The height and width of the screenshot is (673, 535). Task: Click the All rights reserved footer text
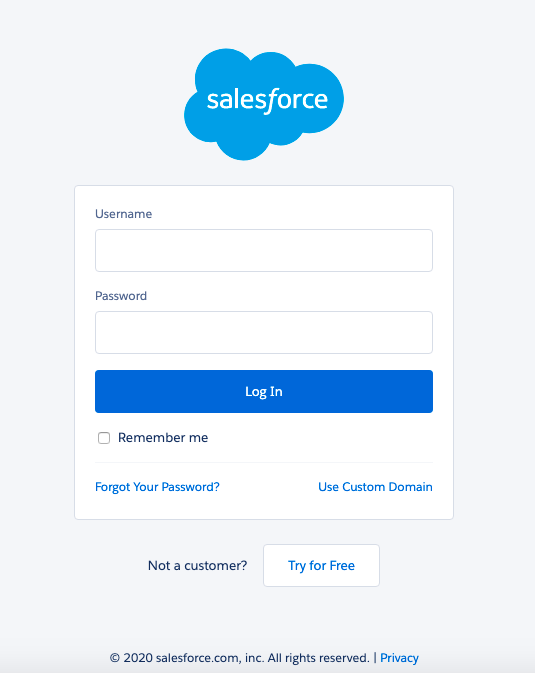[319, 658]
